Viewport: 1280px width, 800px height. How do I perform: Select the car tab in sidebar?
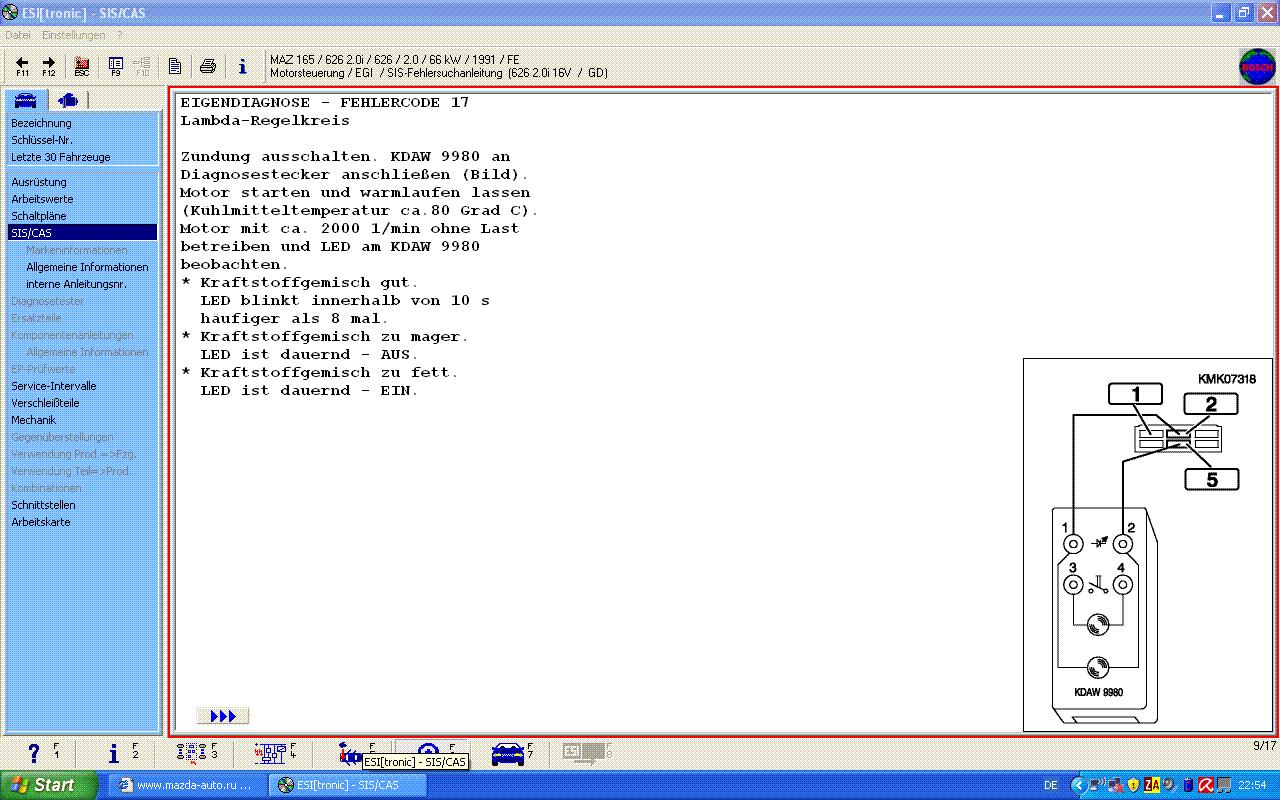click(26, 99)
